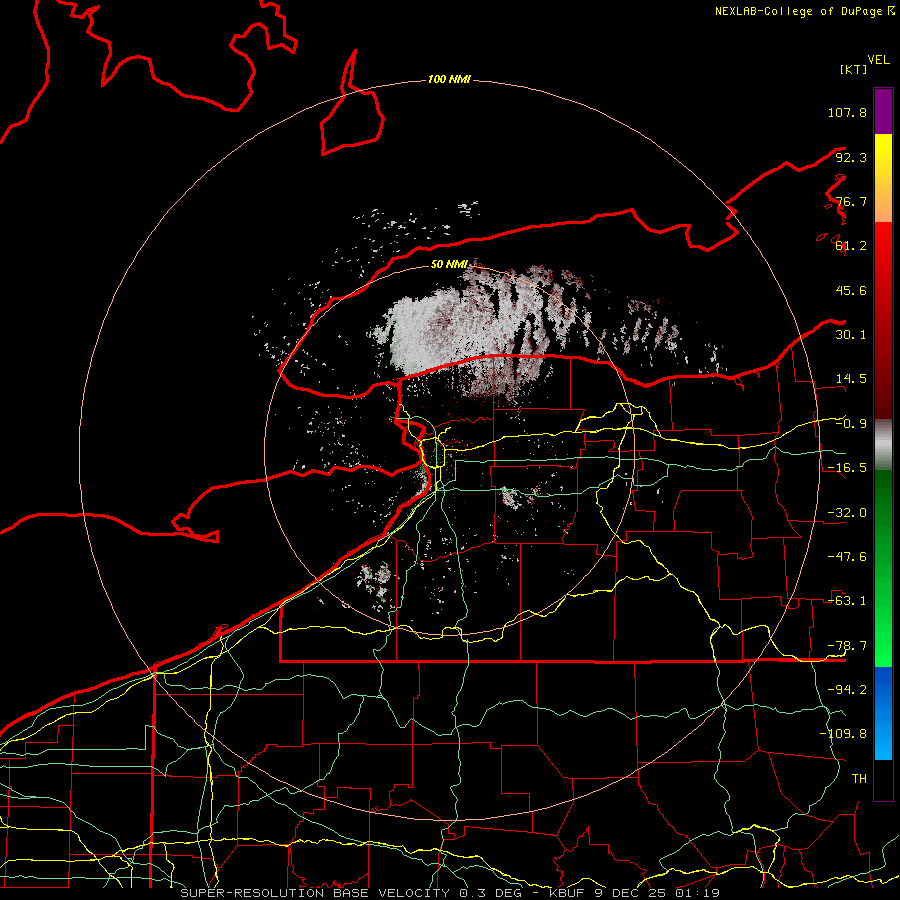Select the 30.1 velocity scale value

(x=851, y=335)
